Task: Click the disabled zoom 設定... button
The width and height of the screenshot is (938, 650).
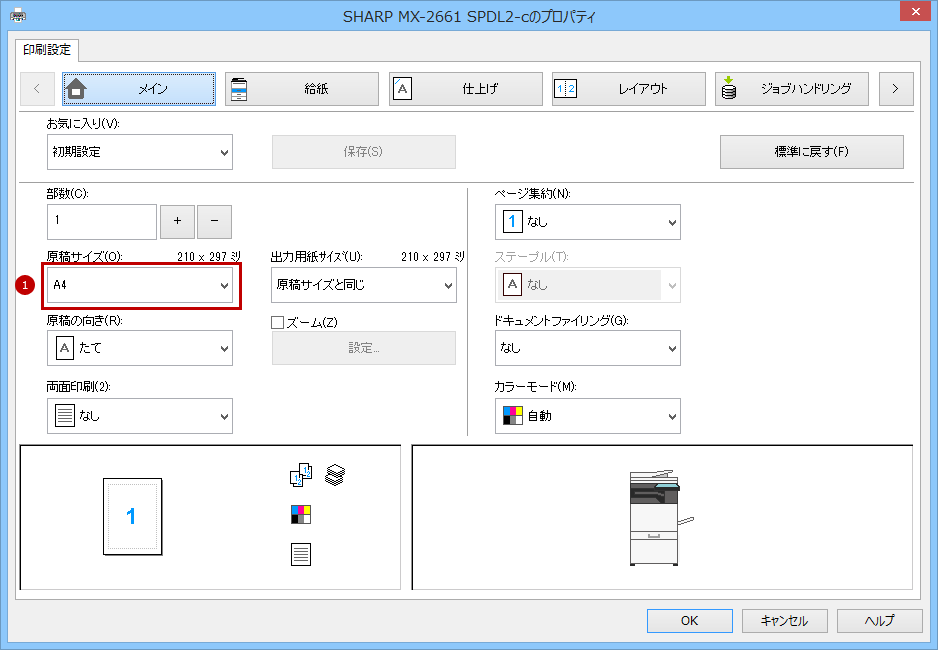Action: (x=364, y=348)
